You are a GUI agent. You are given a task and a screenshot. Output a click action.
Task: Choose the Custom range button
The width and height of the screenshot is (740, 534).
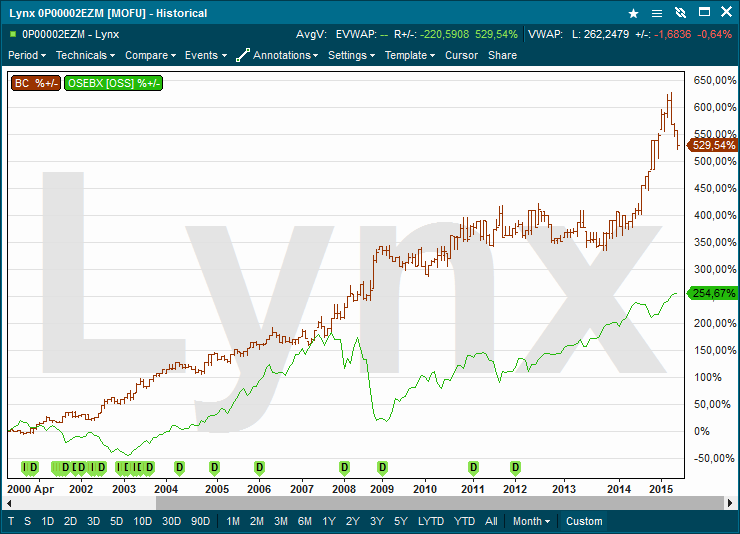click(584, 521)
